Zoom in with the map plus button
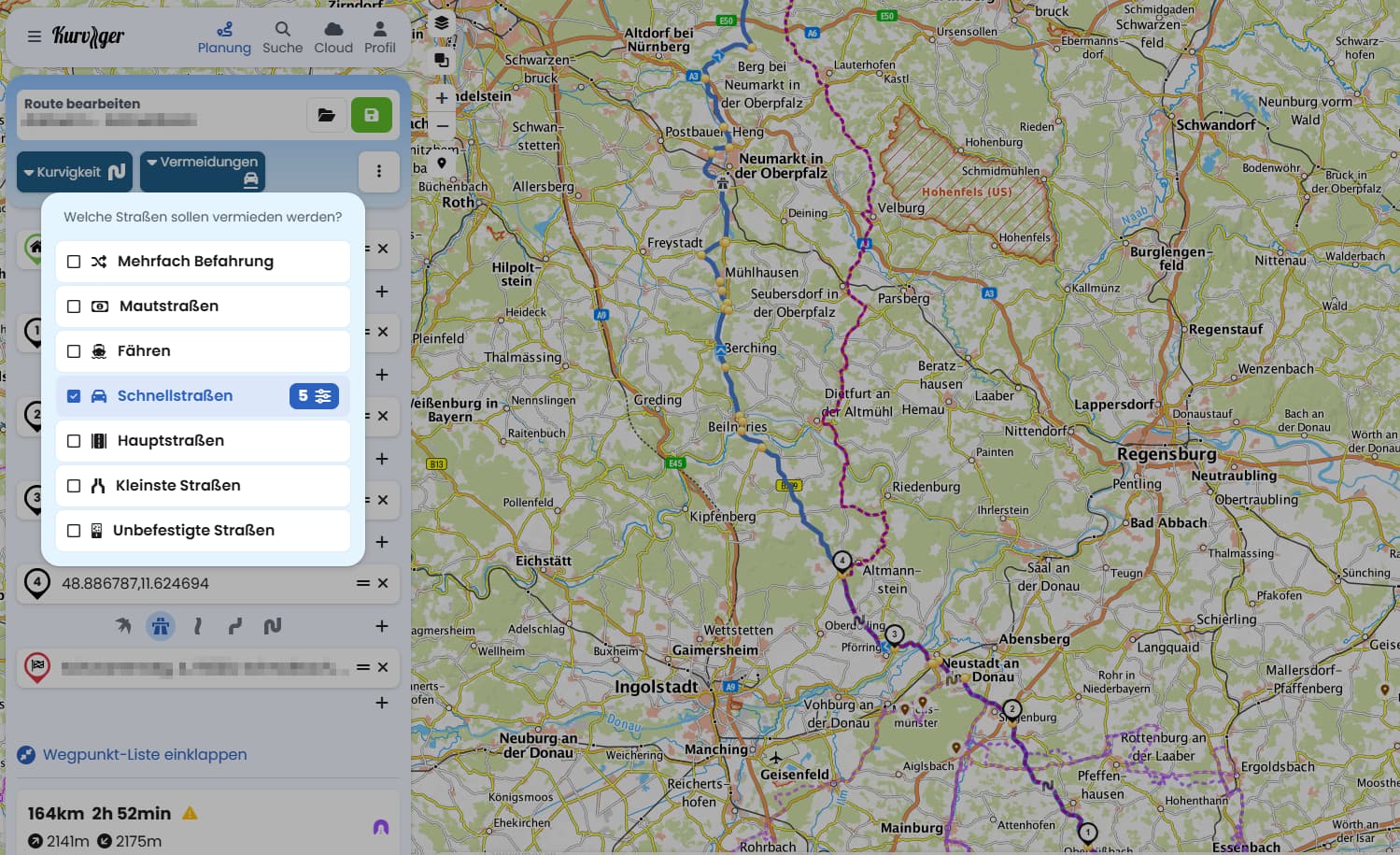This screenshot has height=855, width=1400. (x=442, y=98)
